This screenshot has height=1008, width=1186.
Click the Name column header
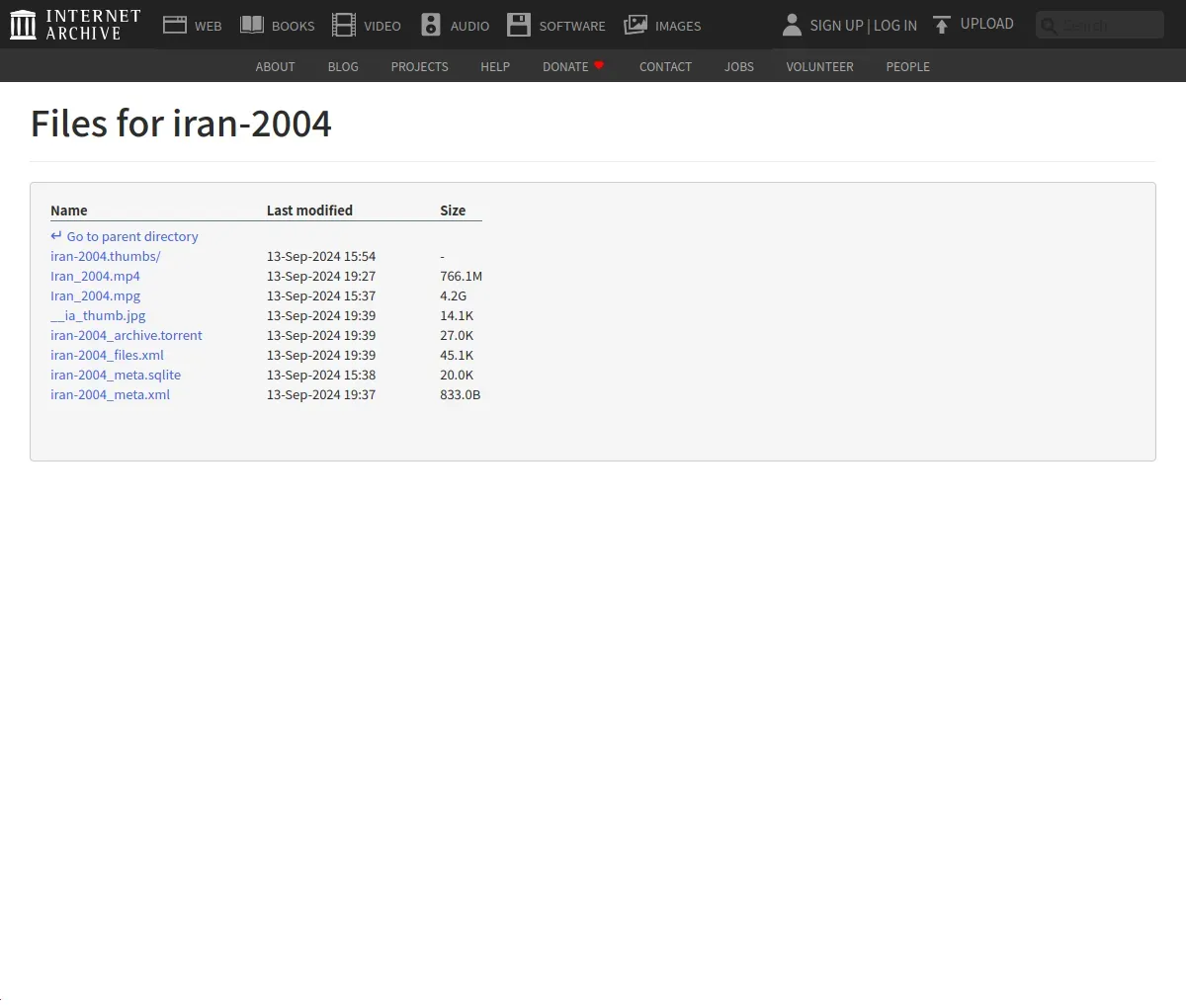pyautogui.click(x=69, y=210)
